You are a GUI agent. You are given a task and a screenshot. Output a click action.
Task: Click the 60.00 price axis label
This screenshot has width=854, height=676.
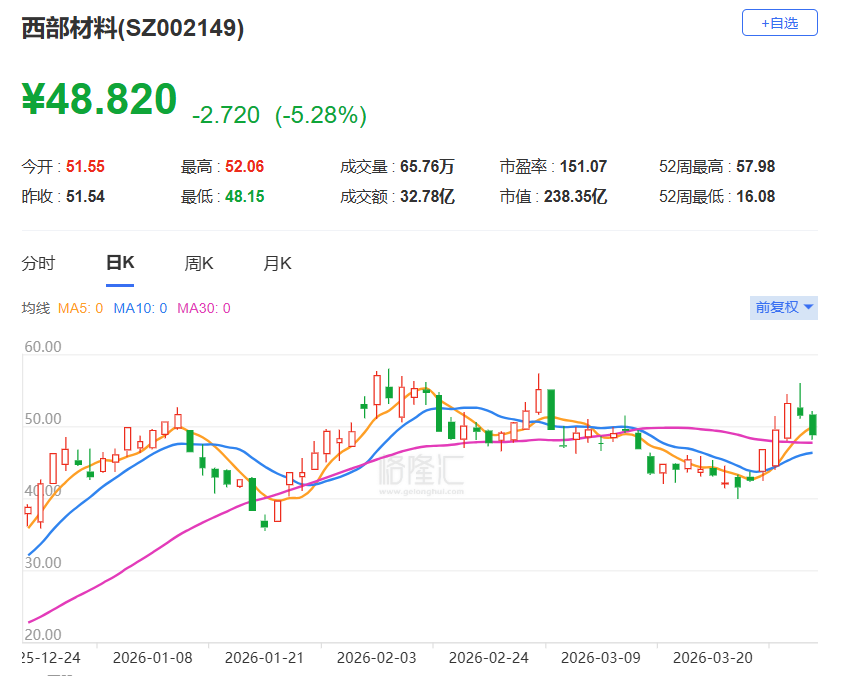43,348
